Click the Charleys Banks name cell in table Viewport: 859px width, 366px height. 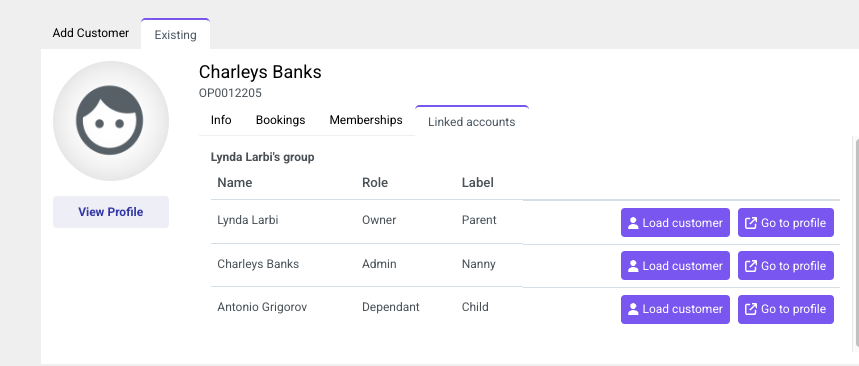[258, 264]
